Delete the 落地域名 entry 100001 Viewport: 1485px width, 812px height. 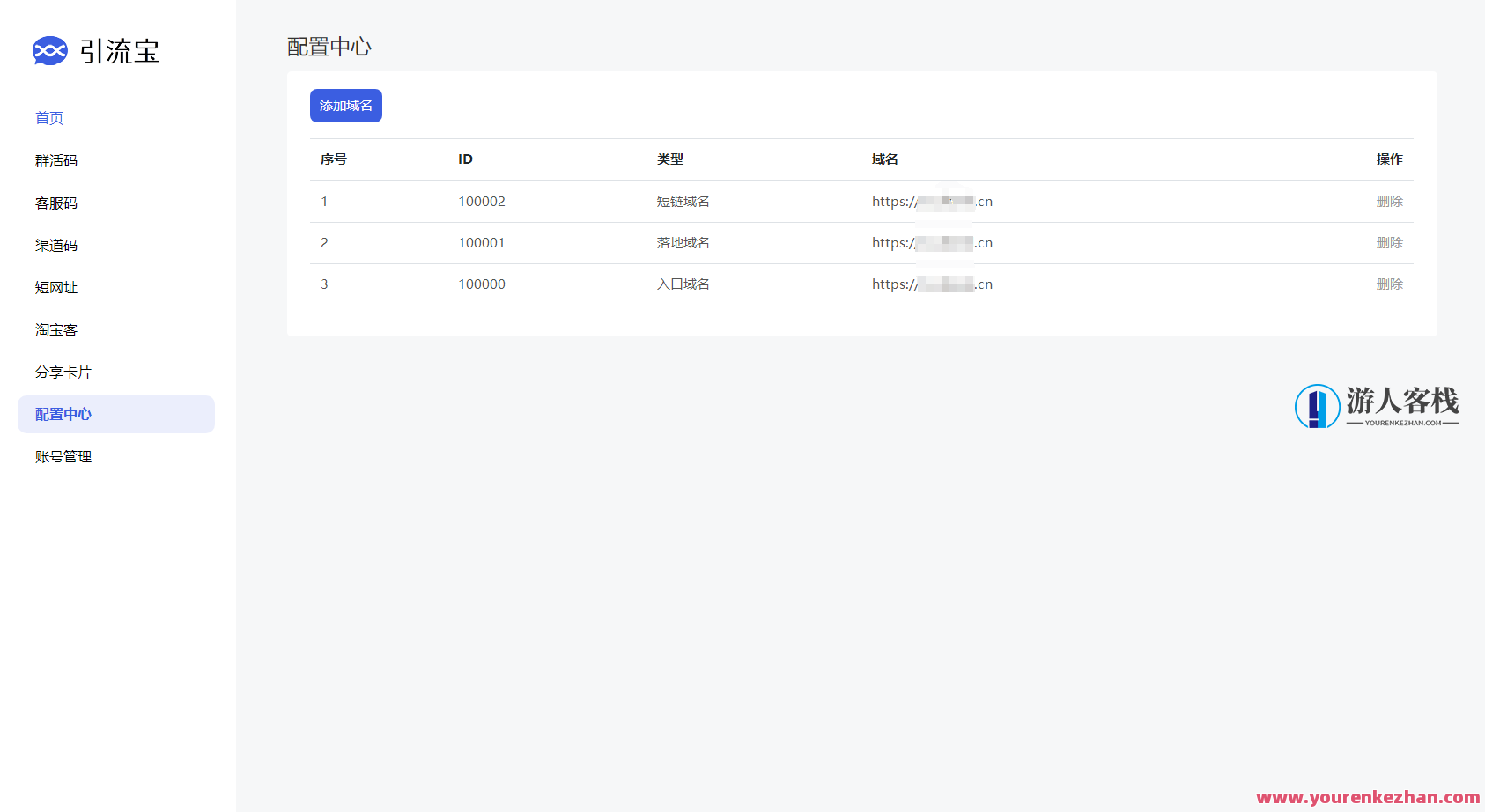[1389, 243]
